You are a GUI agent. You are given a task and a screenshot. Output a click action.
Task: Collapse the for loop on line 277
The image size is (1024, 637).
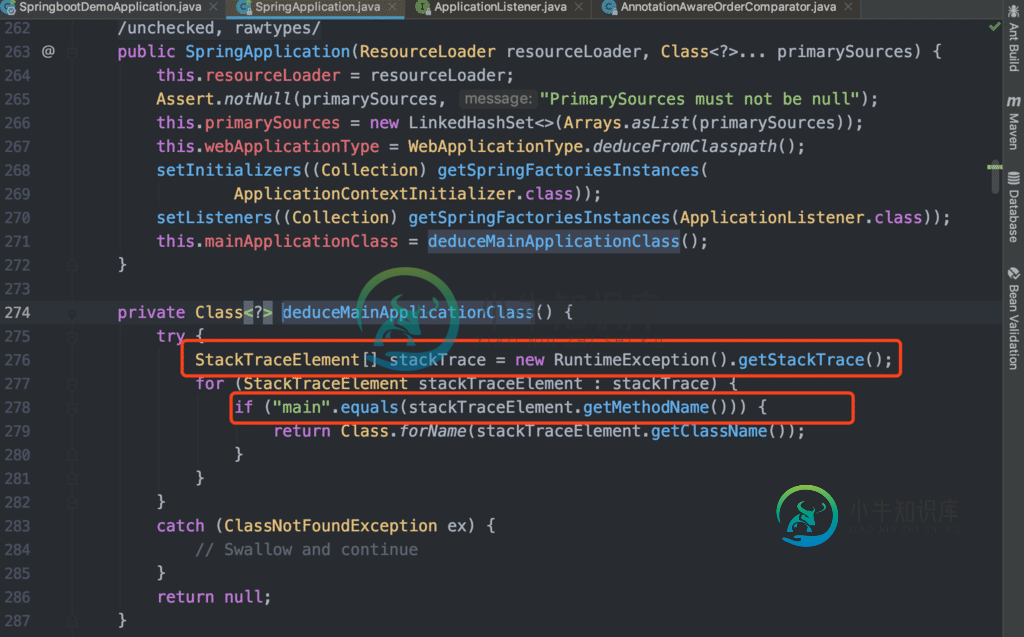tap(72, 385)
